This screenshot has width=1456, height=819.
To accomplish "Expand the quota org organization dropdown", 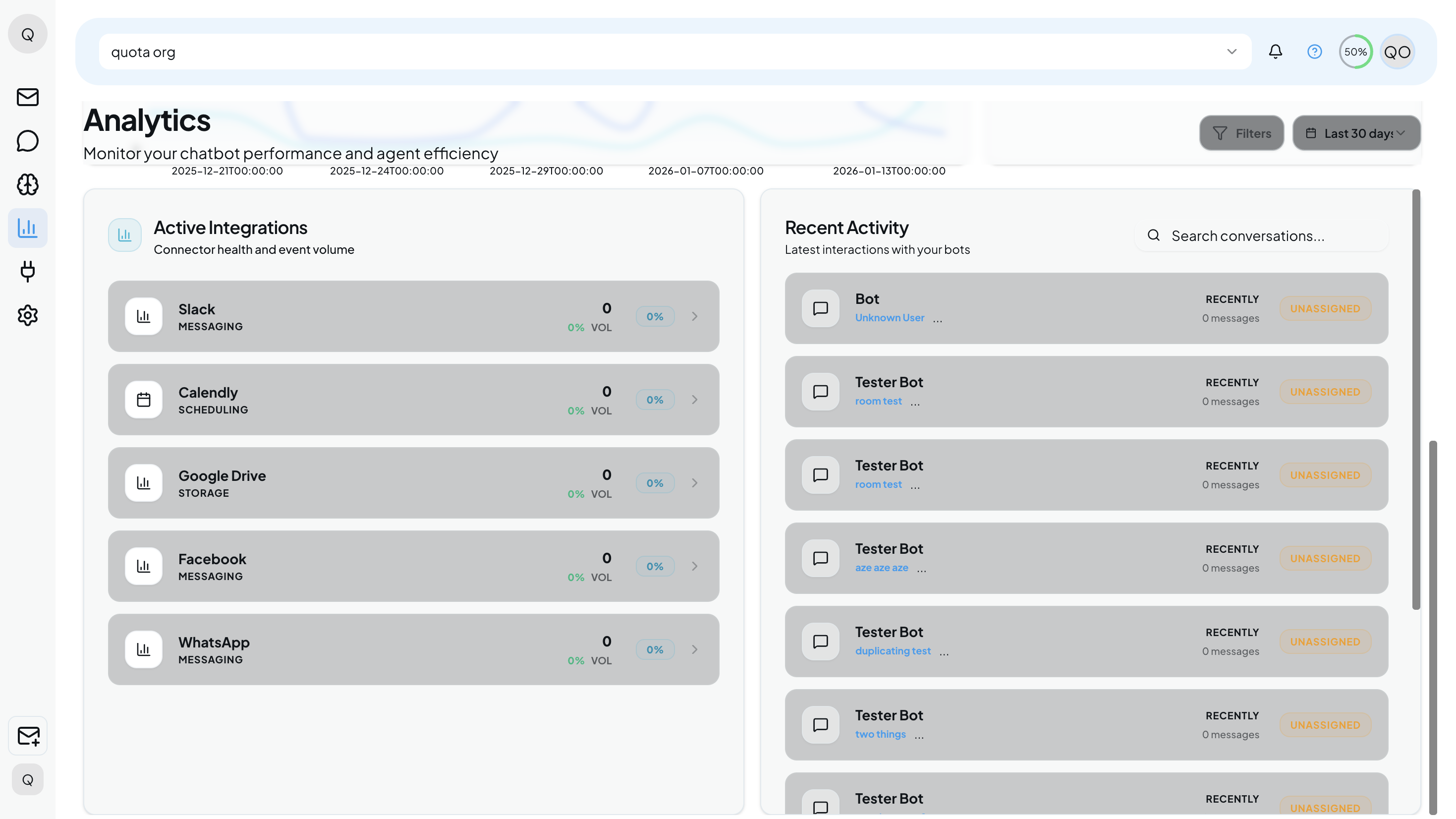I will point(1232,52).
